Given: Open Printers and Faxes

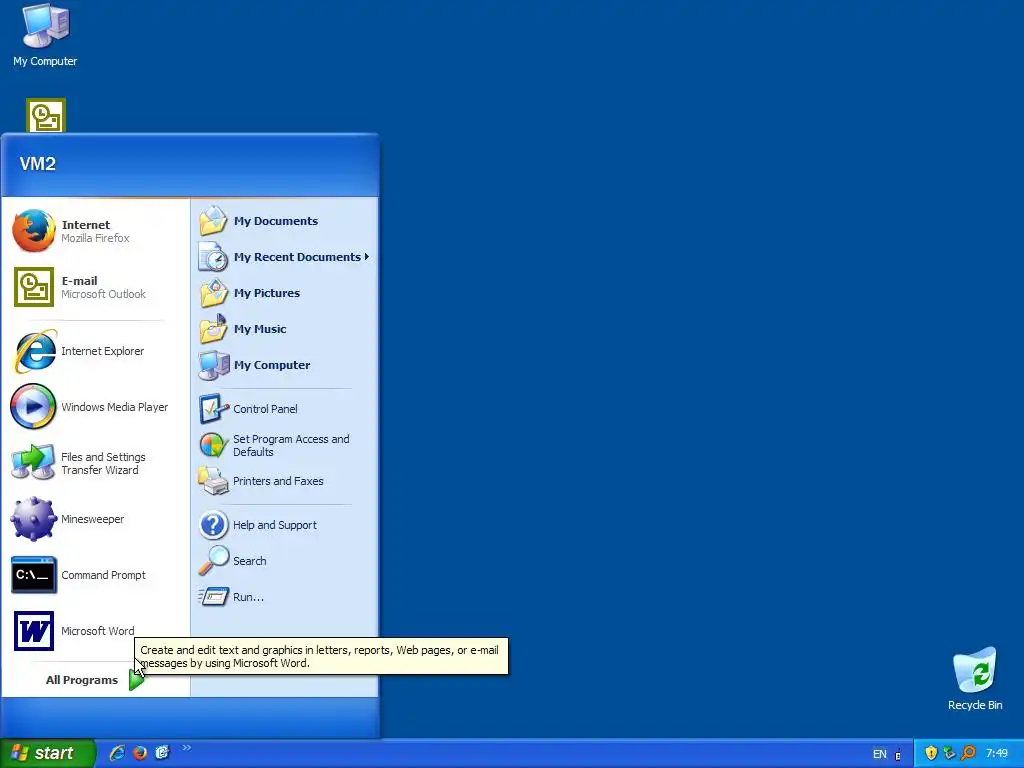Looking at the screenshot, I should (284, 481).
